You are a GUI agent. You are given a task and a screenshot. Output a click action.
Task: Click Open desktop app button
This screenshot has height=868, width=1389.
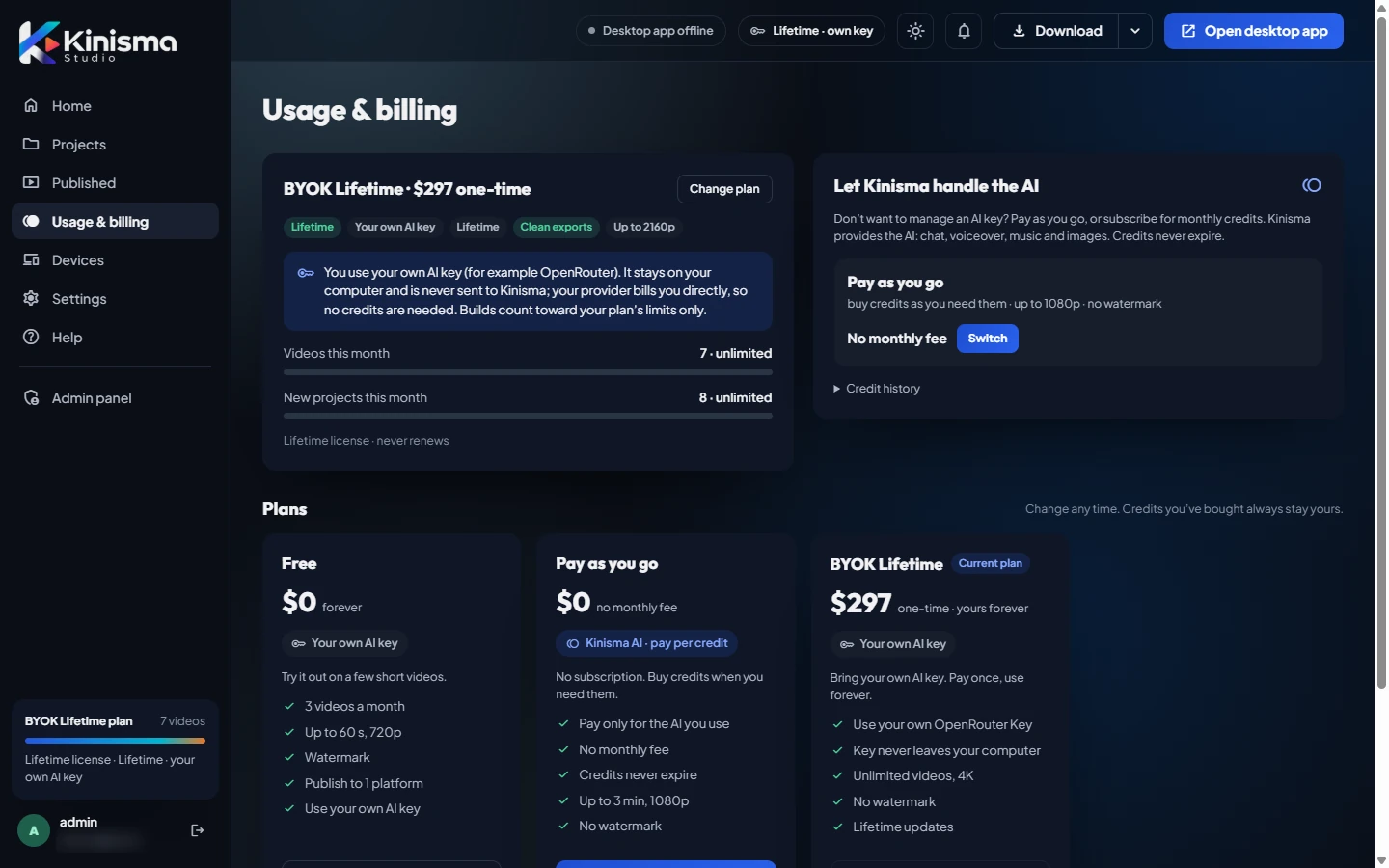click(x=1254, y=31)
